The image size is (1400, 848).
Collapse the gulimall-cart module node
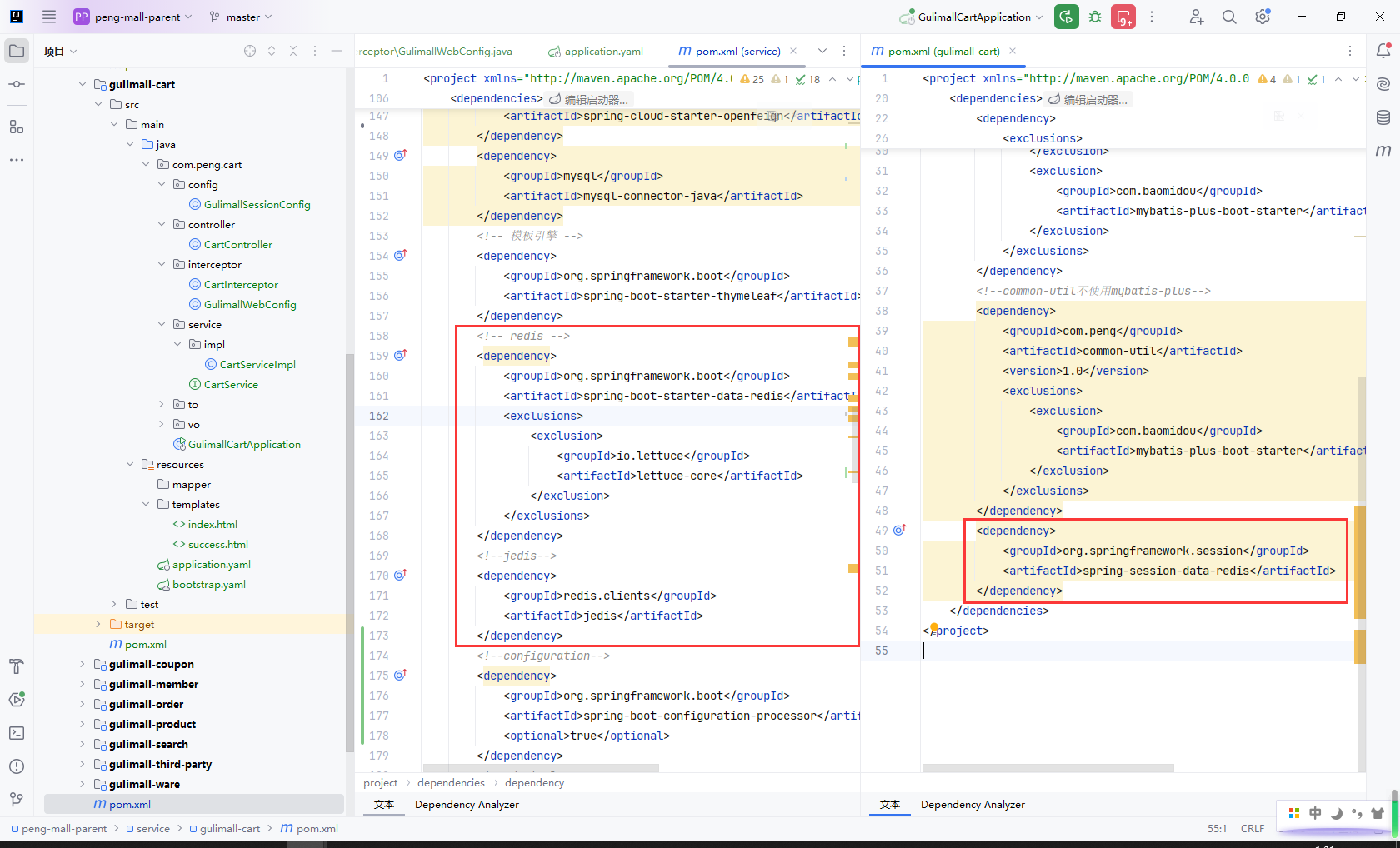point(82,84)
